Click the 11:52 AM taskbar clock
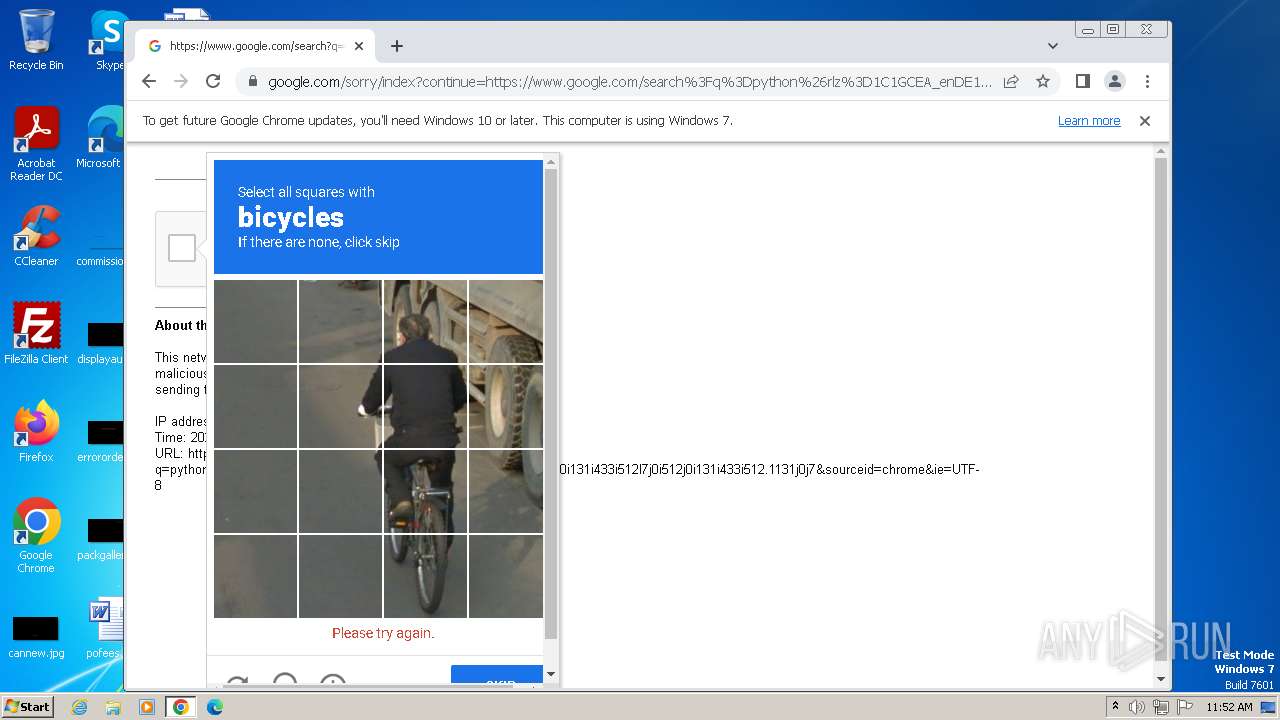The height and width of the screenshot is (720, 1280). point(1229,707)
